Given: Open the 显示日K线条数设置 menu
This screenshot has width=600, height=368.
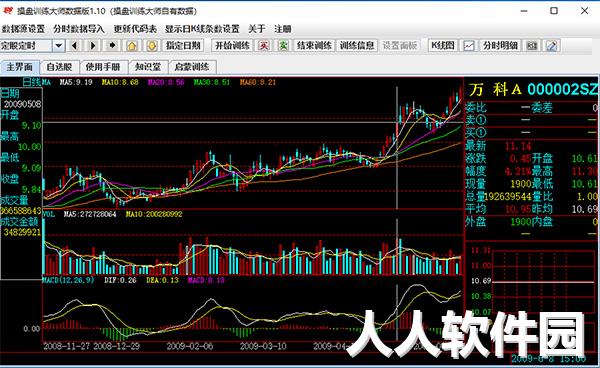Looking at the screenshot, I should (x=202, y=29).
